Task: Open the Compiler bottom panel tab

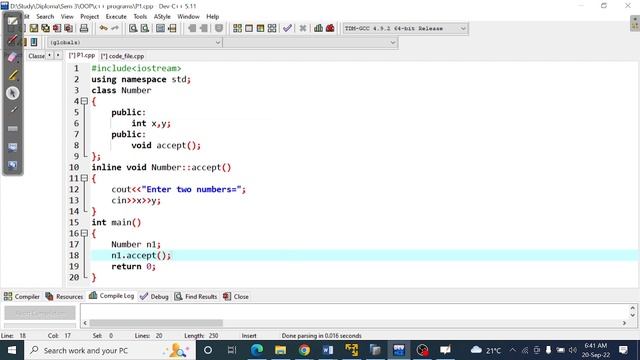Action: pos(22,296)
